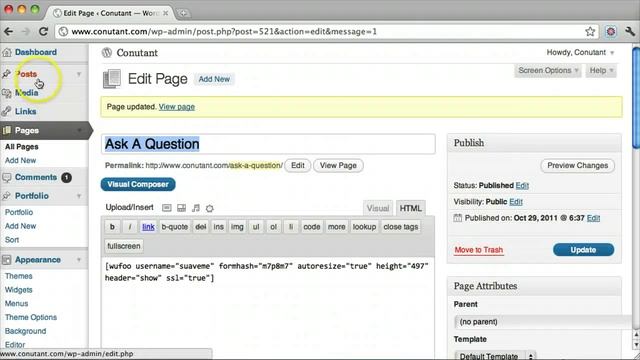Open the Posts menu item

point(26,74)
